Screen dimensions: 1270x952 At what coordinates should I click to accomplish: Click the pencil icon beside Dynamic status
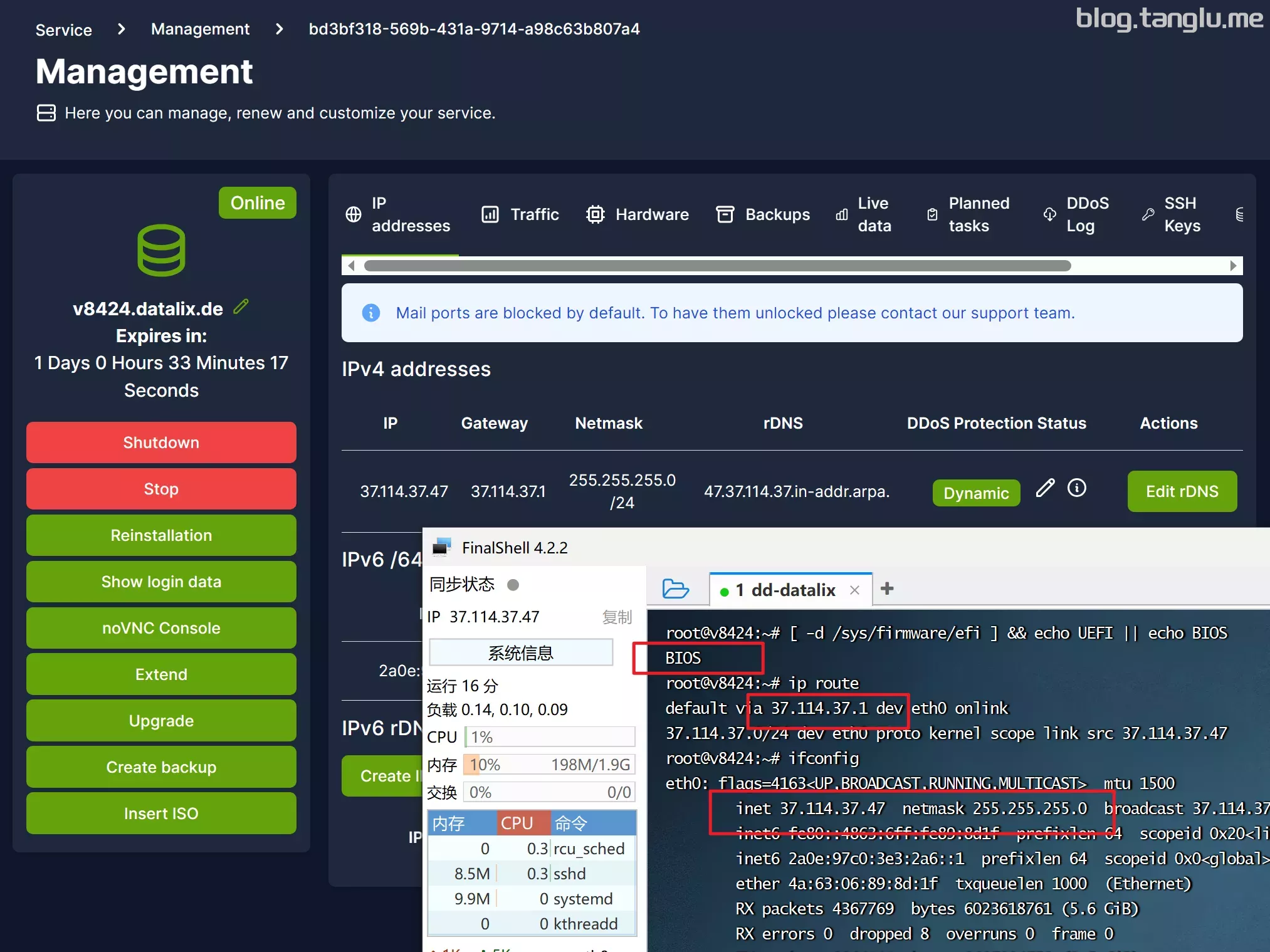[1045, 488]
